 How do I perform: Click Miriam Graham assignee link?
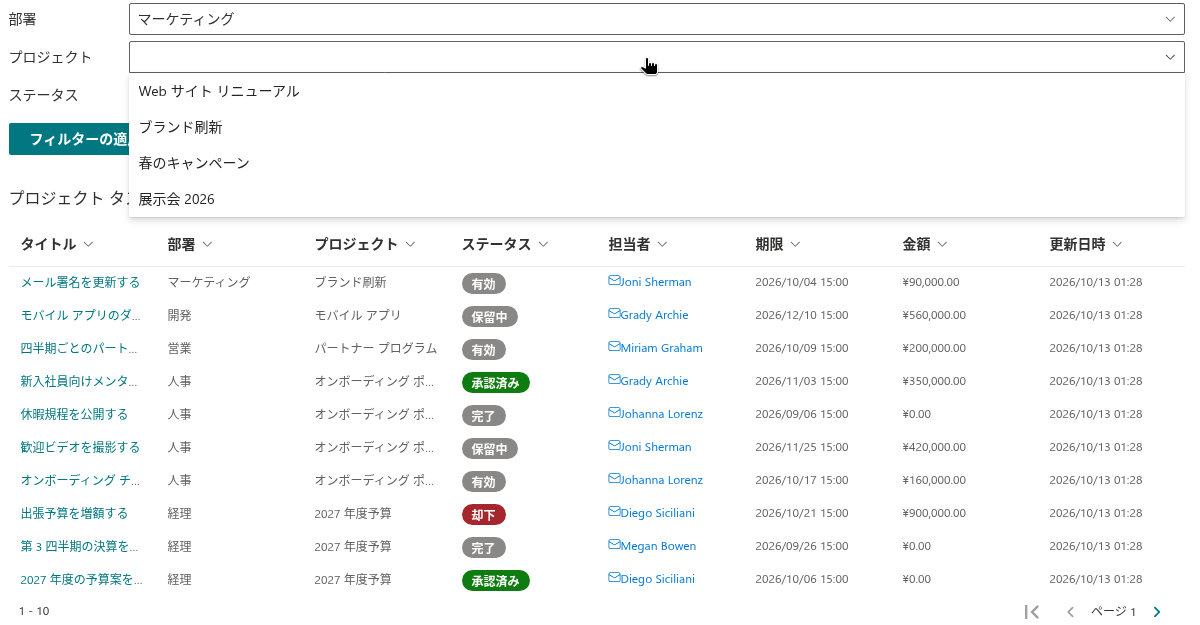pos(661,348)
